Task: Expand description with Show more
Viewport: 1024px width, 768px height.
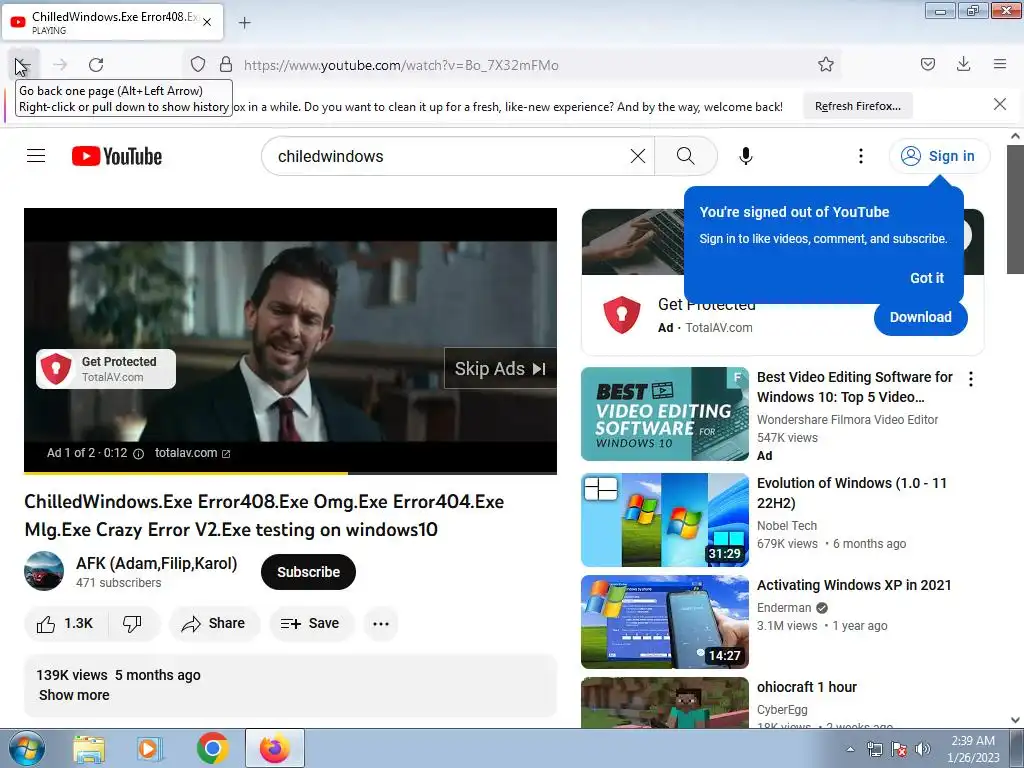Action: (x=74, y=696)
